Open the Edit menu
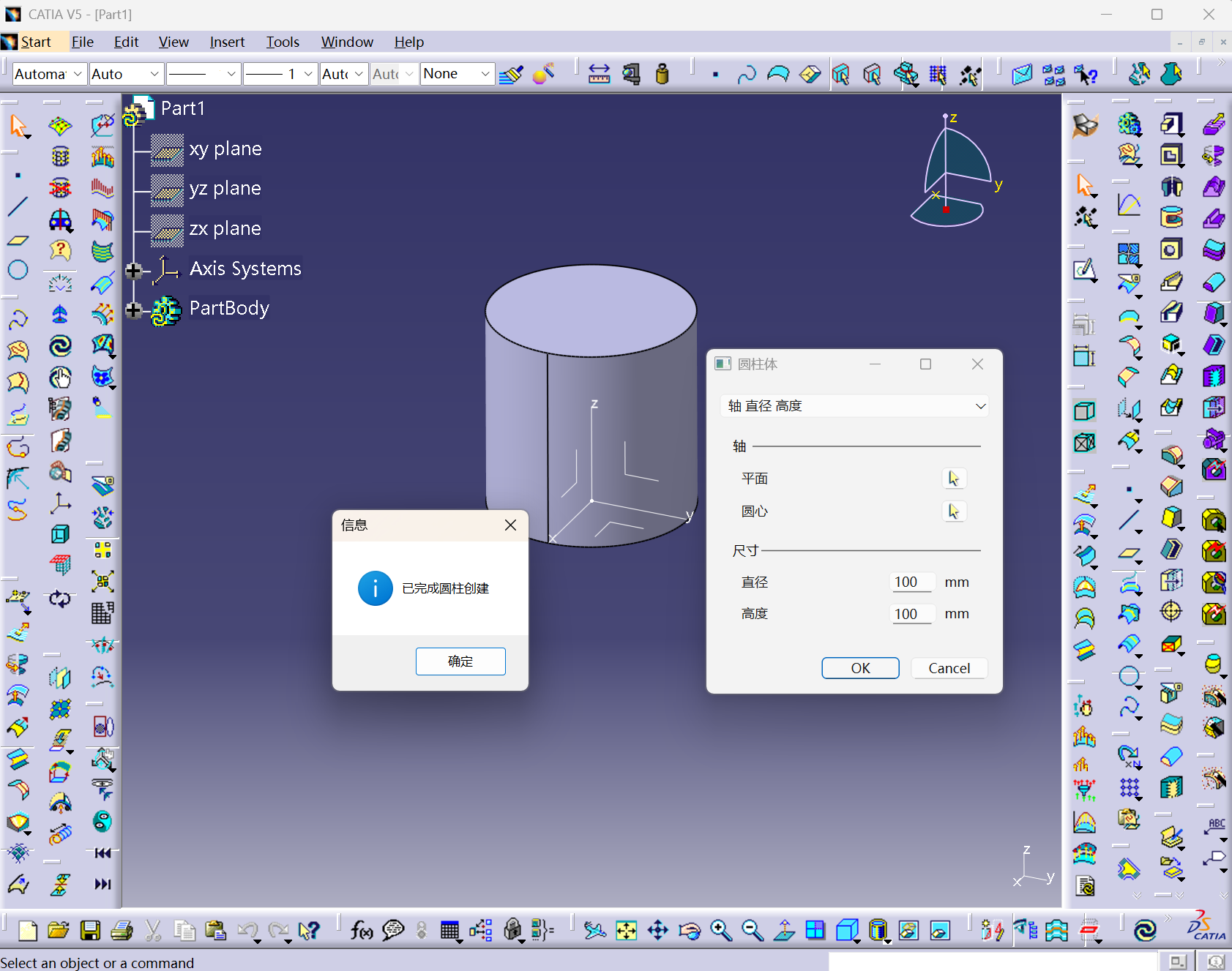This screenshot has height=971, width=1232. tap(126, 42)
